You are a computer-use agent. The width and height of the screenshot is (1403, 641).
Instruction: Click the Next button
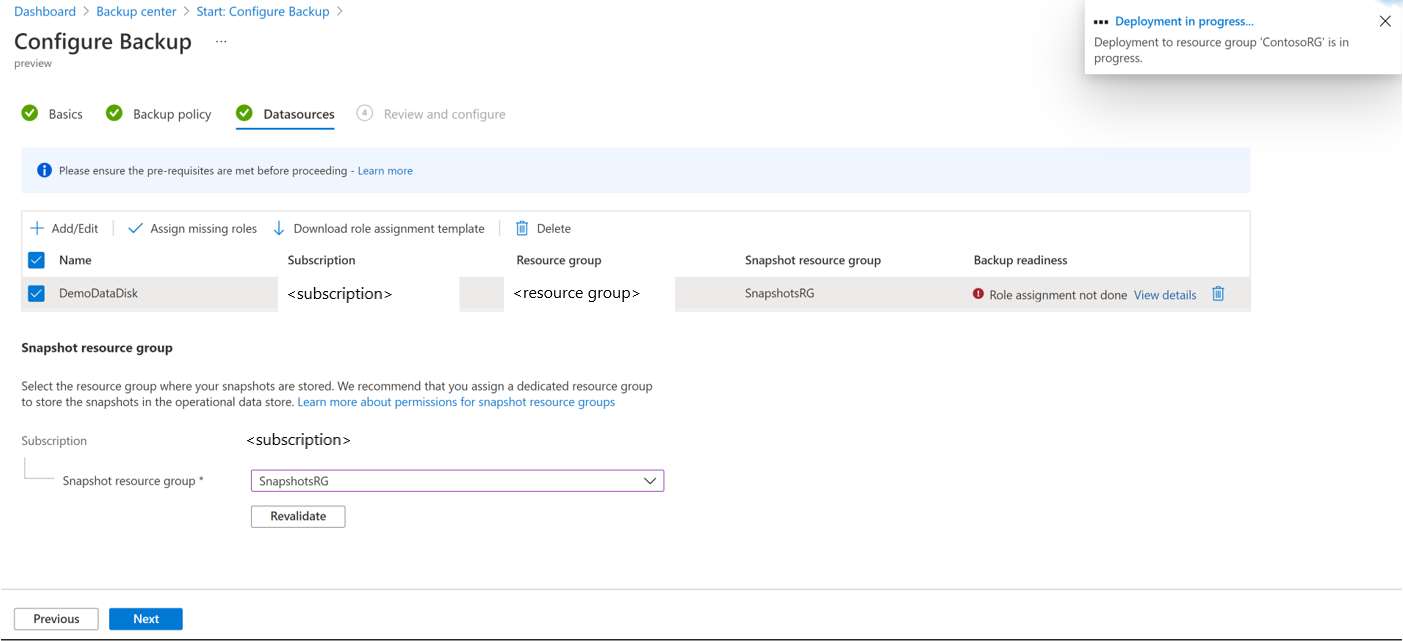tap(146, 619)
